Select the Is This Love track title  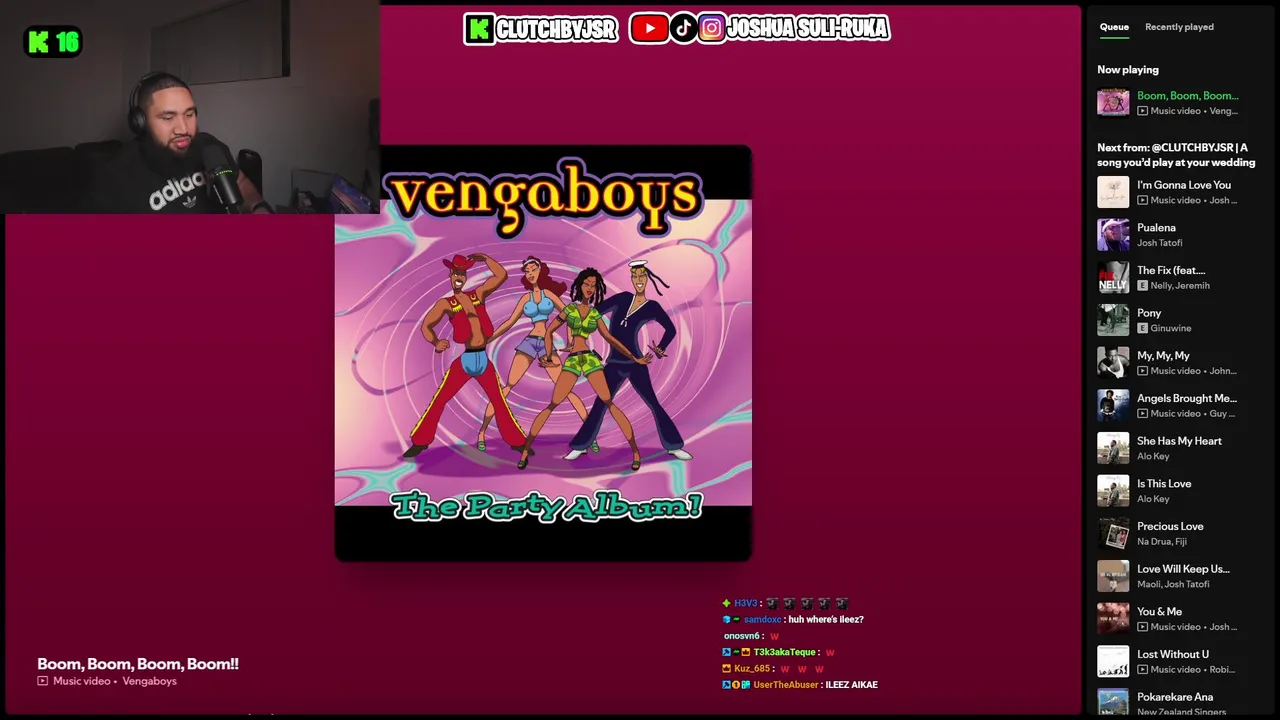[1164, 484]
